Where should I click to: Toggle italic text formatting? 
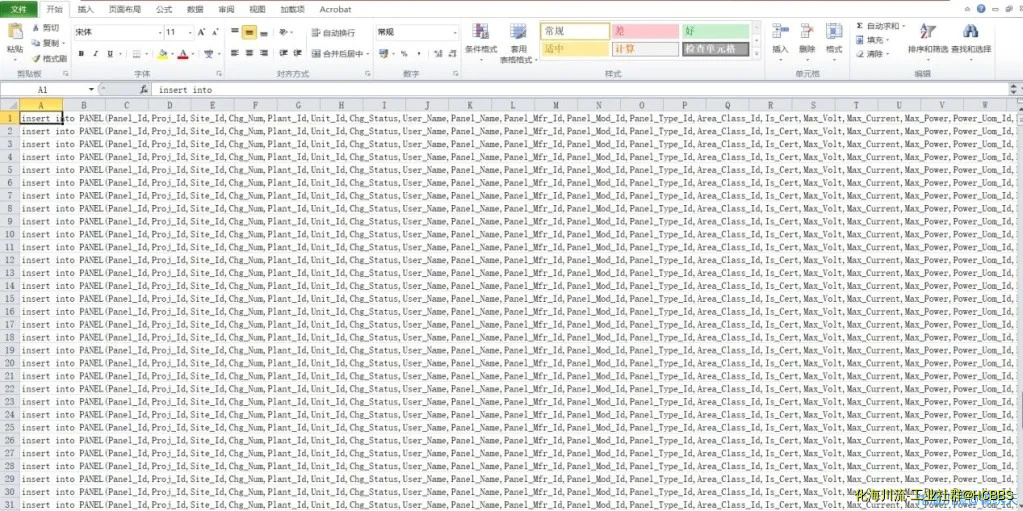(95, 54)
